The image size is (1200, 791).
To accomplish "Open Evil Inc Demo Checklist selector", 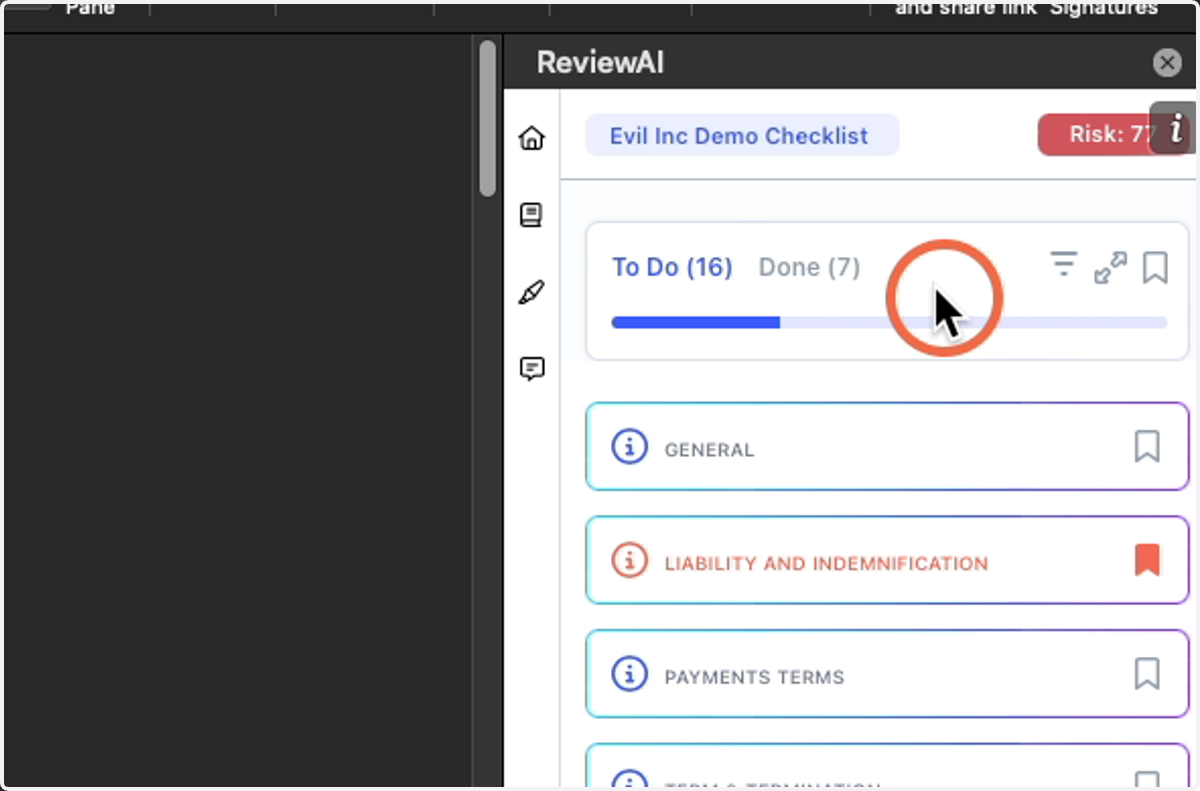I will [741, 135].
